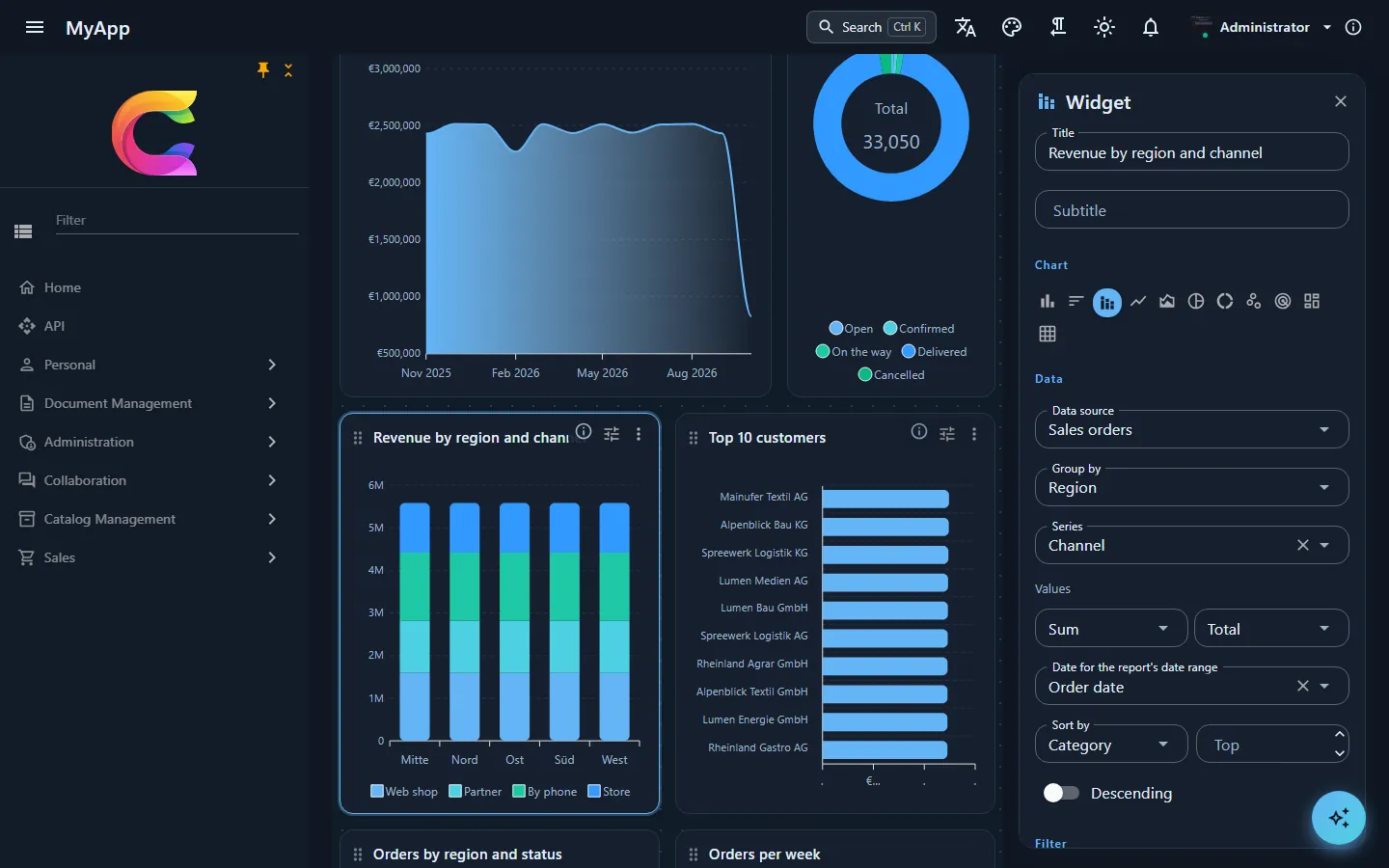
Task: Select the radial gauge chart type
Action: [x=1283, y=301]
